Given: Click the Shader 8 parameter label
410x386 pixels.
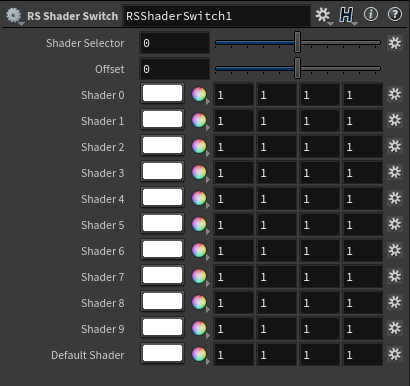Looking at the screenshot, I should click(x=103, y=303).
